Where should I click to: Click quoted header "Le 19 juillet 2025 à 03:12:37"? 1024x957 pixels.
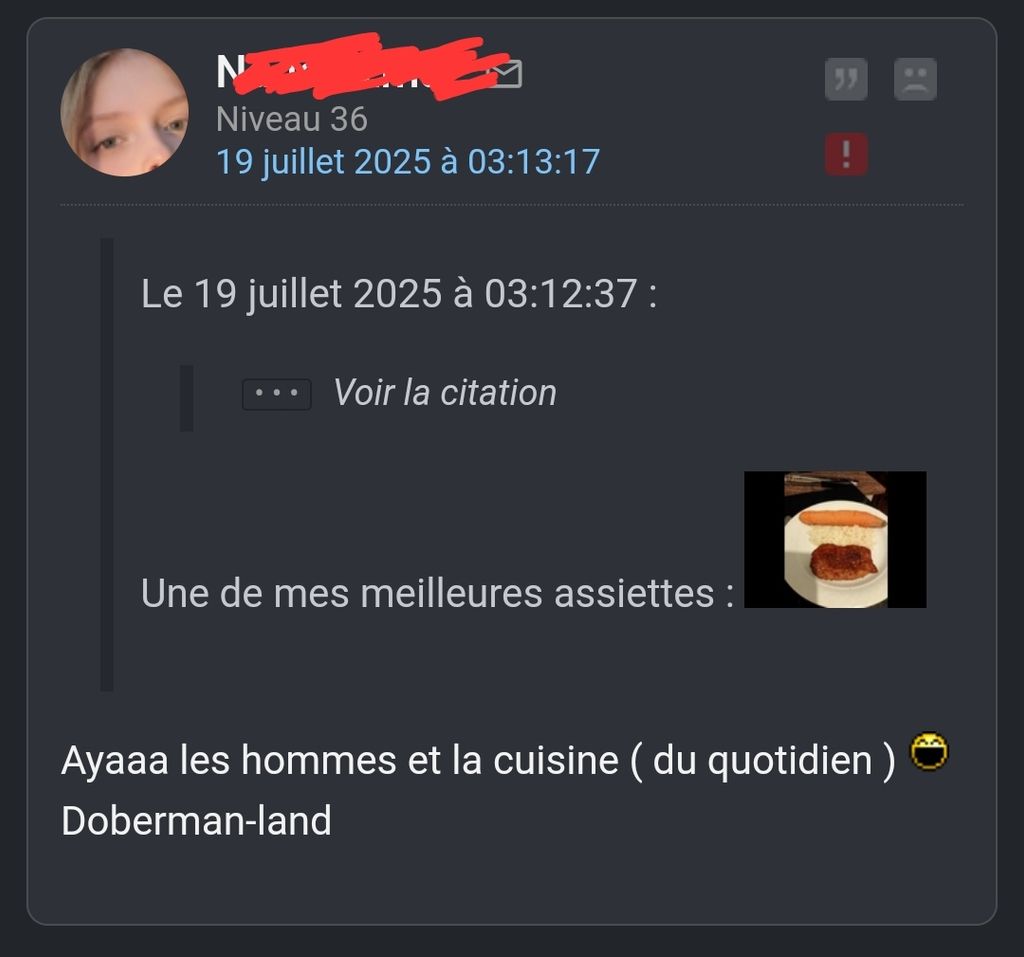click(389, 293)
